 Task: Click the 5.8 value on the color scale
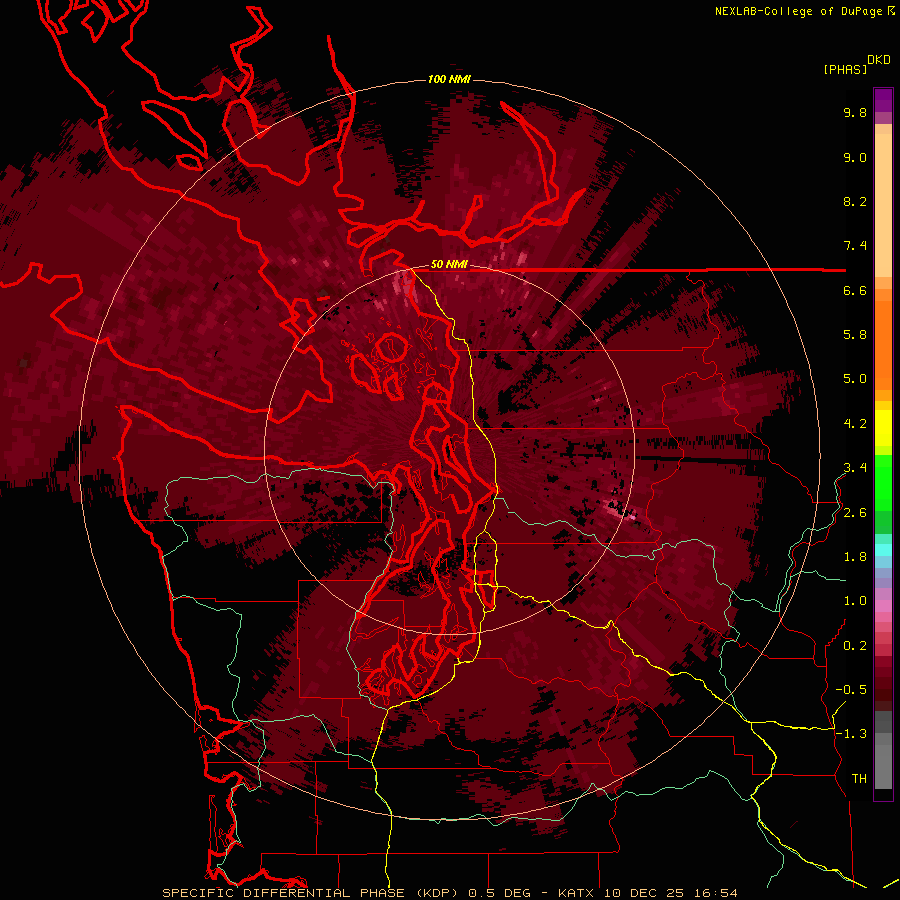(855, 335)
